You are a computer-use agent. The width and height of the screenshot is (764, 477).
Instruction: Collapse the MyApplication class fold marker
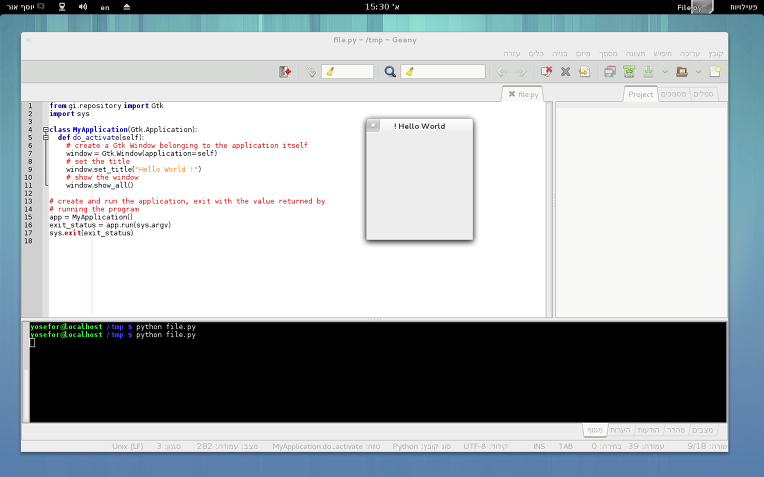pyautogui.click(x=45, y=130)
